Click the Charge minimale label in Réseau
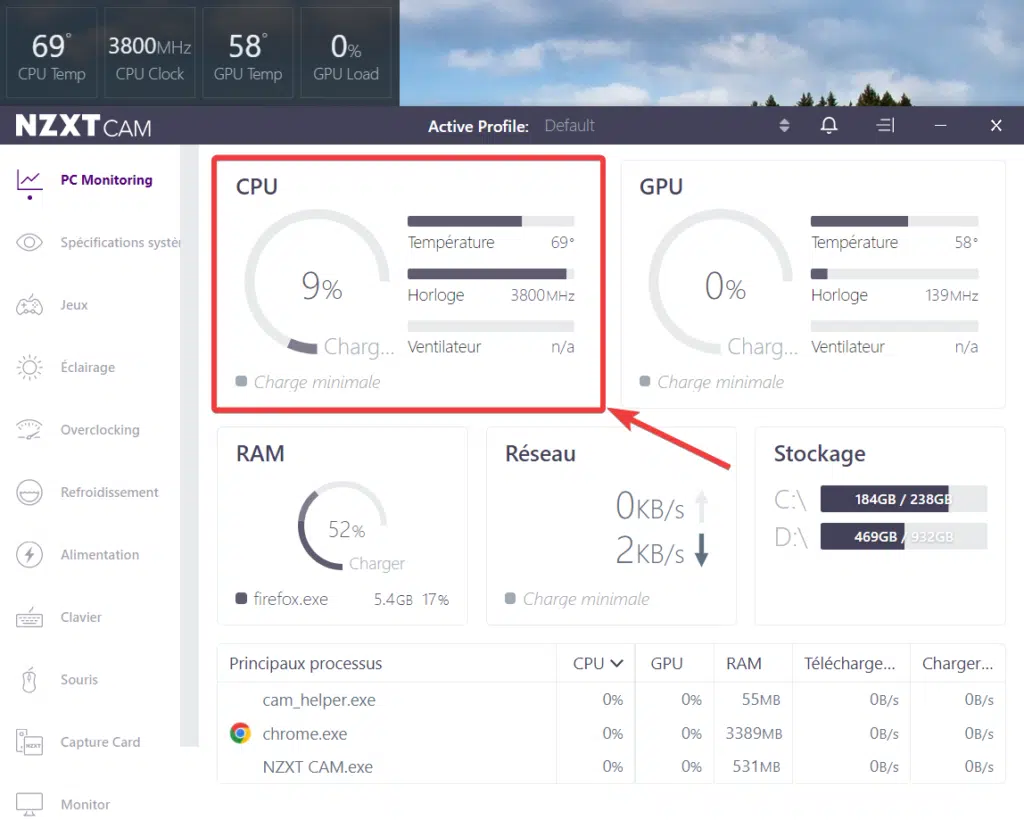The height and width of the screenshot is (820, 1024). click(x=586, y=599)
